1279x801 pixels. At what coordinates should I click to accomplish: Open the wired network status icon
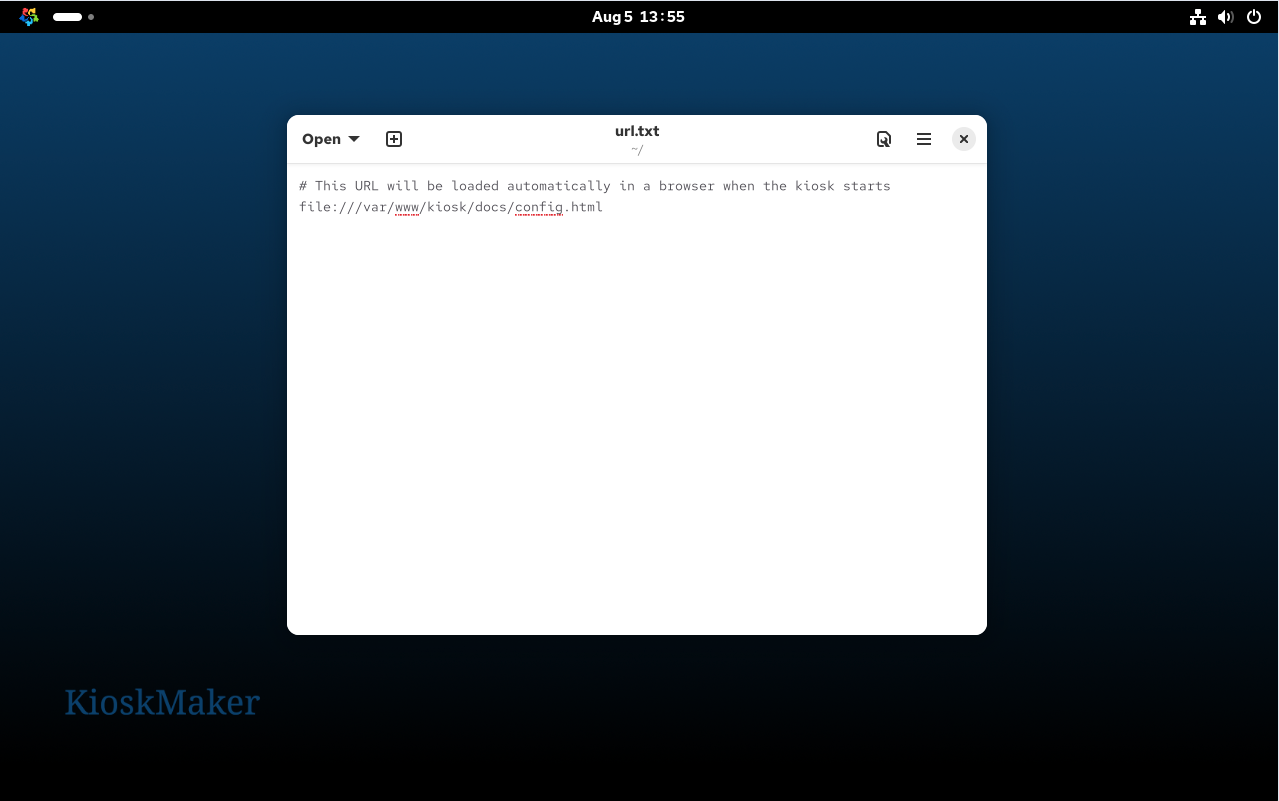[1197, 17]
